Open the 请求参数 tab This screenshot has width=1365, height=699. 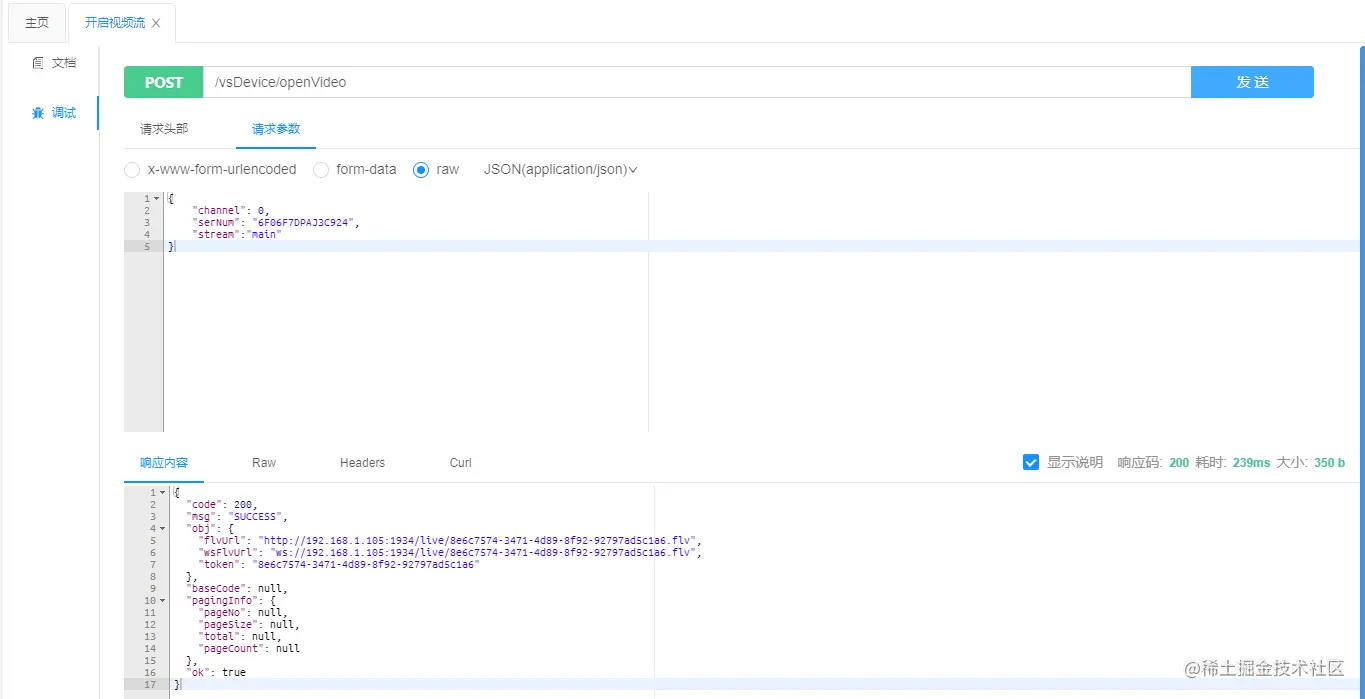click(x=276, y=129)
